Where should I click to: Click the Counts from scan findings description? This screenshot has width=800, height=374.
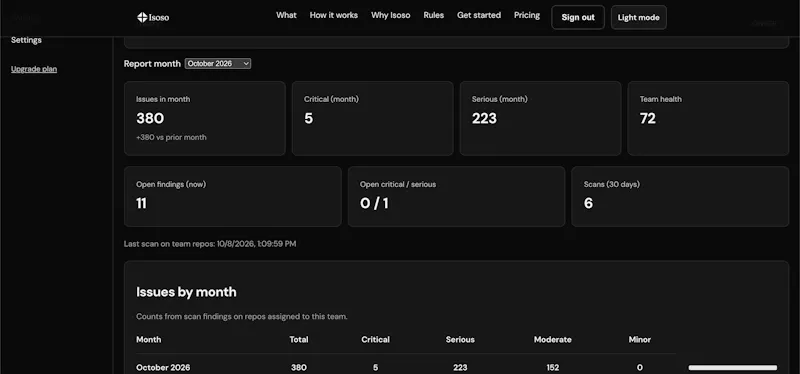coord(242,316)
